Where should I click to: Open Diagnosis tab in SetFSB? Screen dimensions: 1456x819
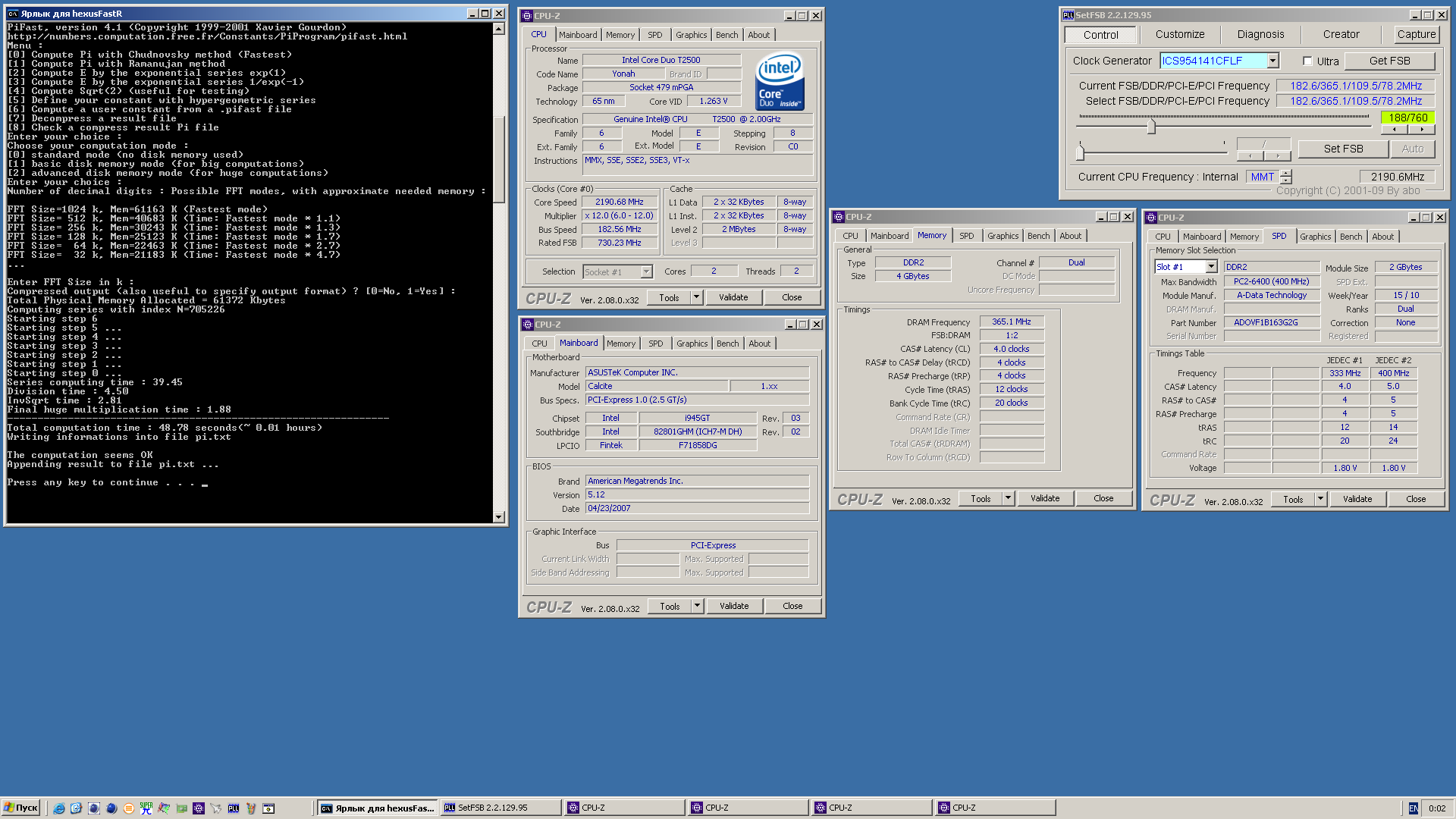(x=1260, y=34)
